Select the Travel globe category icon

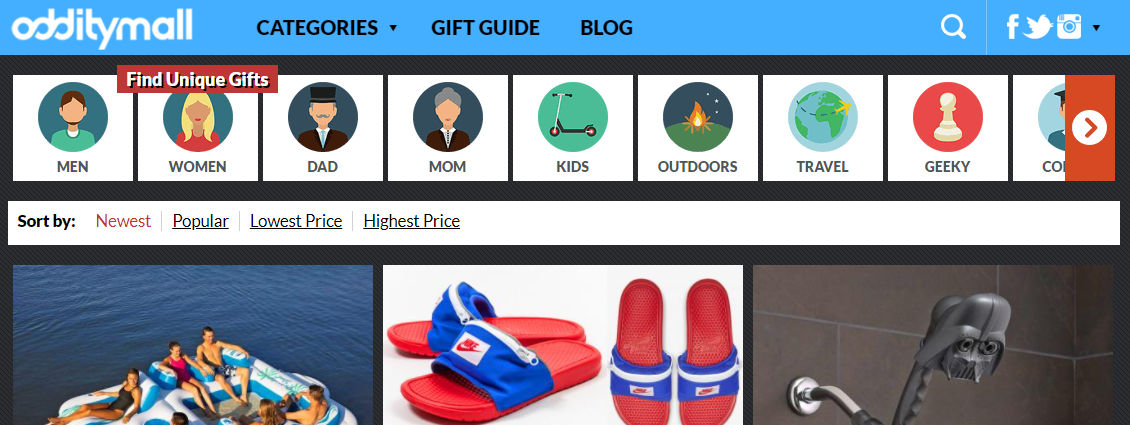823,117
